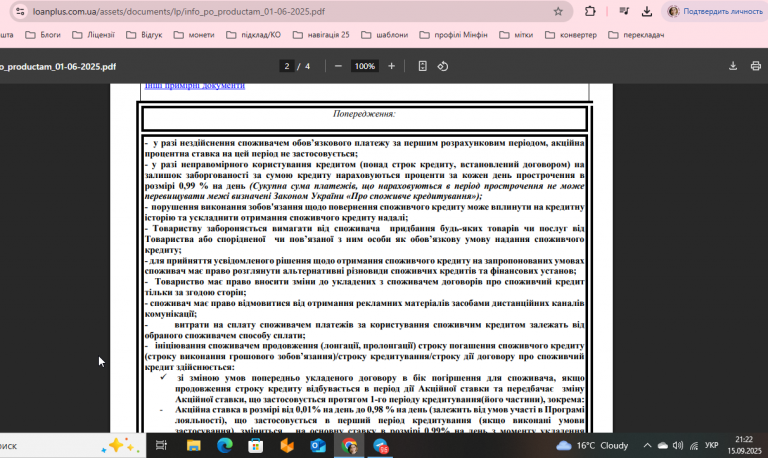
Task: Open the orange app icon in taskbar
Action: (287, 445)
